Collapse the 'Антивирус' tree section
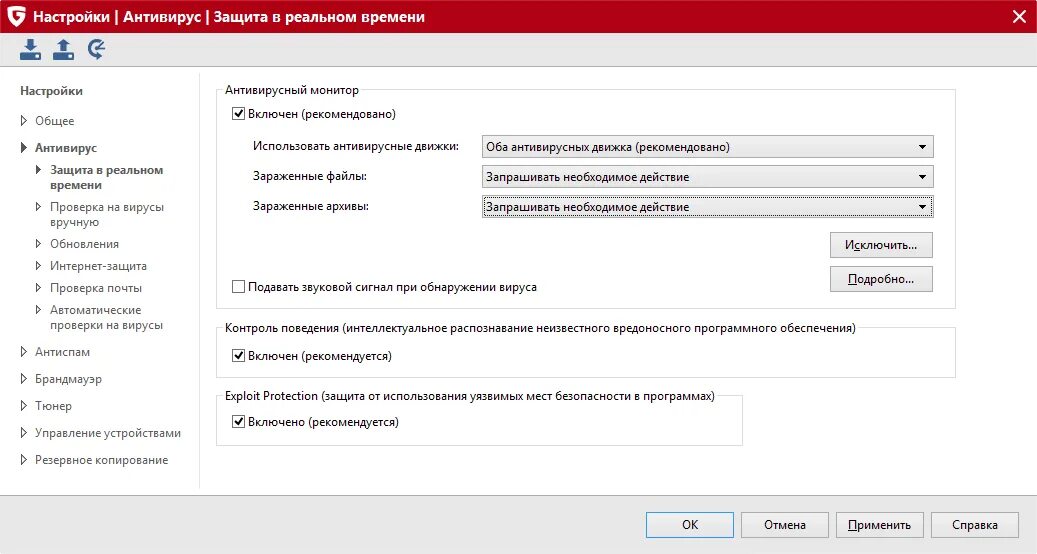 point(24,147)
